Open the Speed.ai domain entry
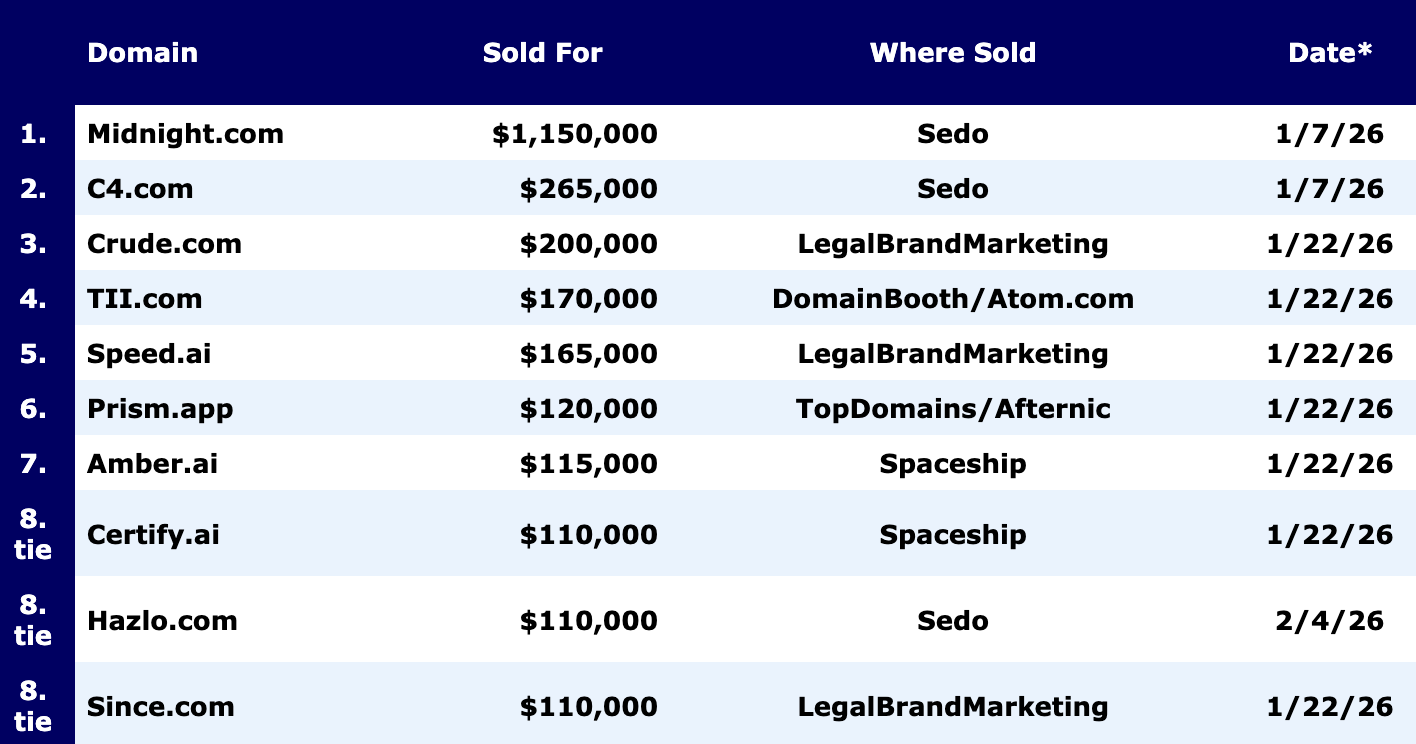The width and height of the screenshot is (1416, 744). [149, 354]
